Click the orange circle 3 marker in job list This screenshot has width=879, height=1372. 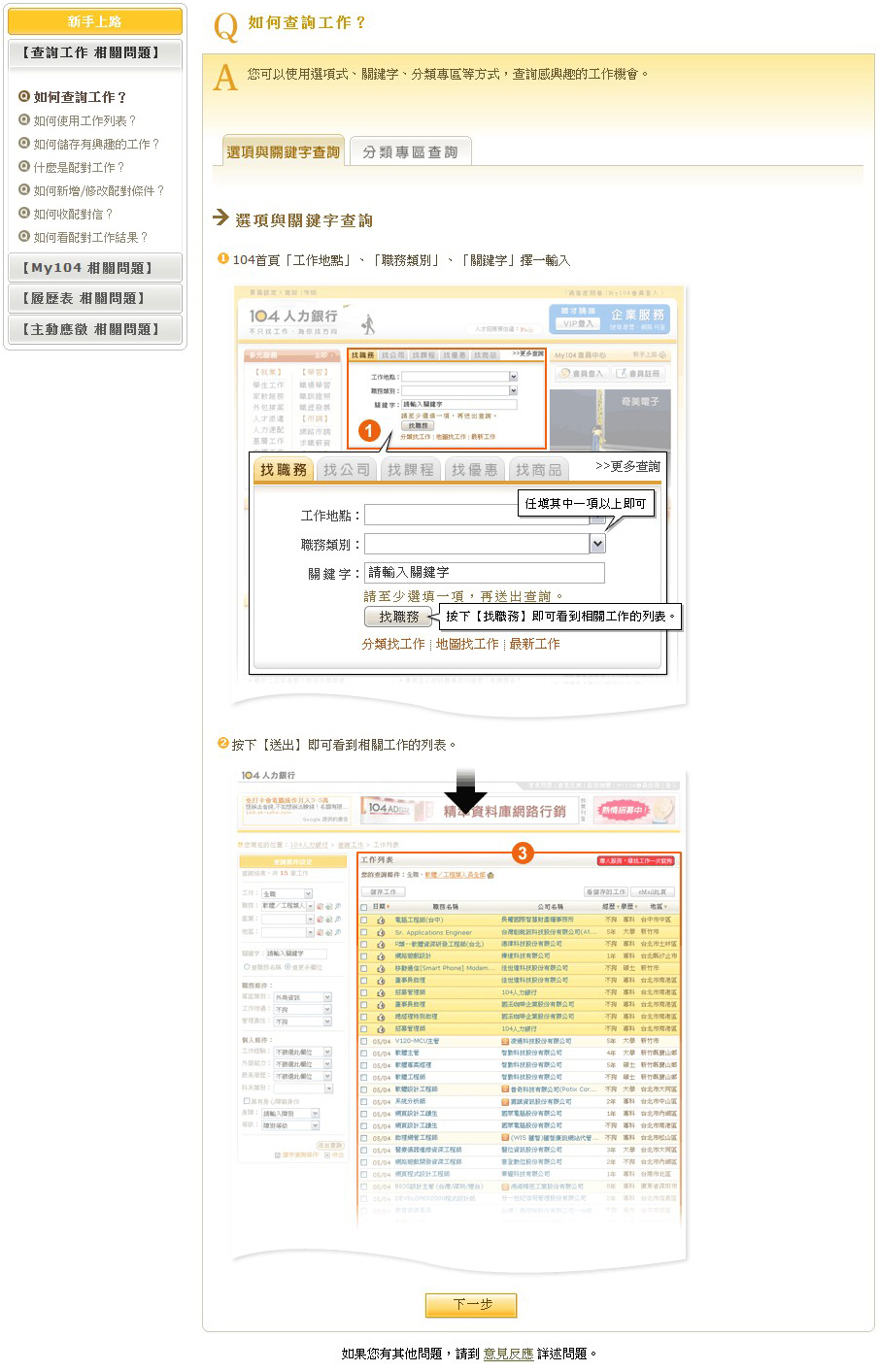pos(523,853)
